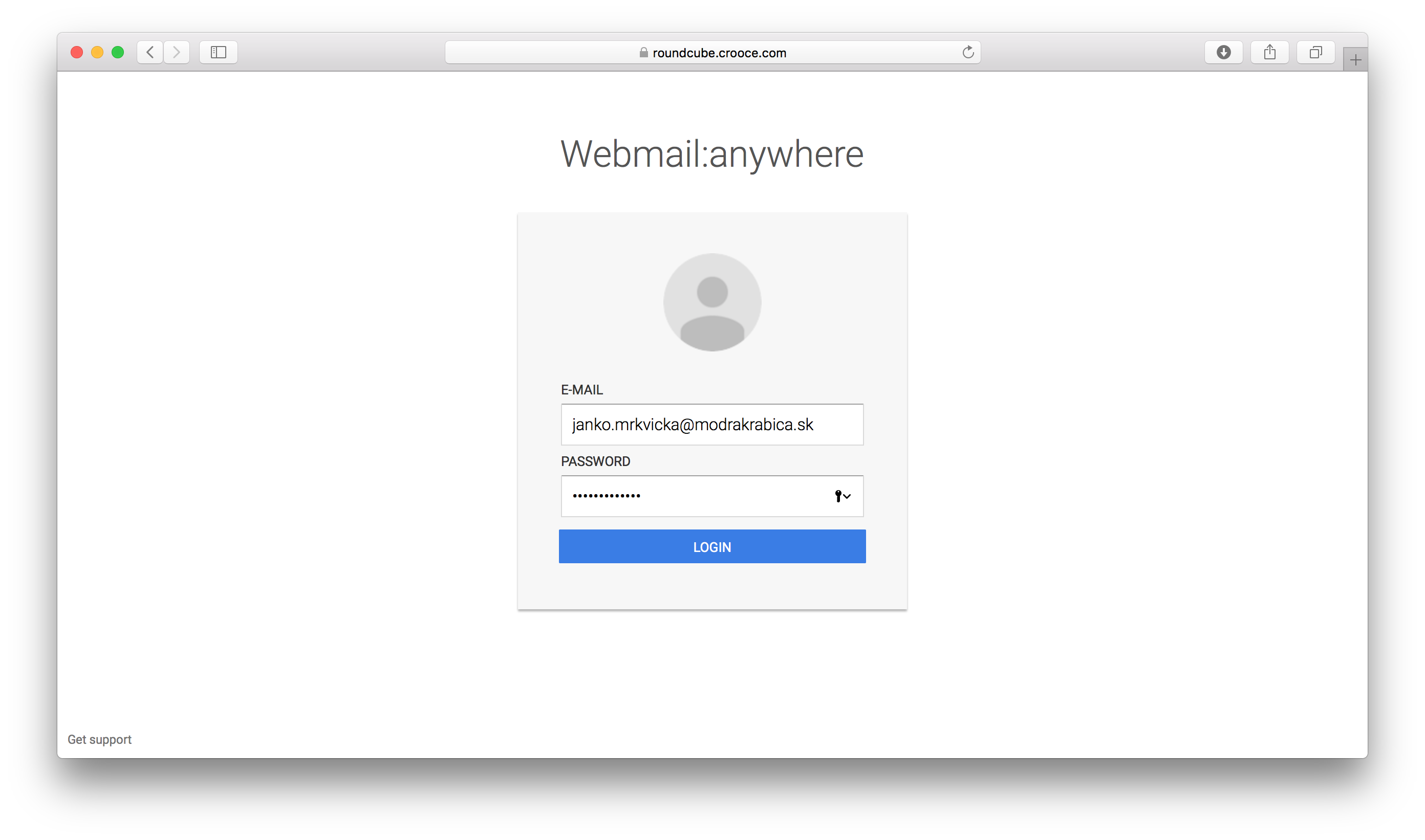Screen dimensions: 1425x840
Task: Focus the E-MAIL input field
Action: [x=712, y=425]
